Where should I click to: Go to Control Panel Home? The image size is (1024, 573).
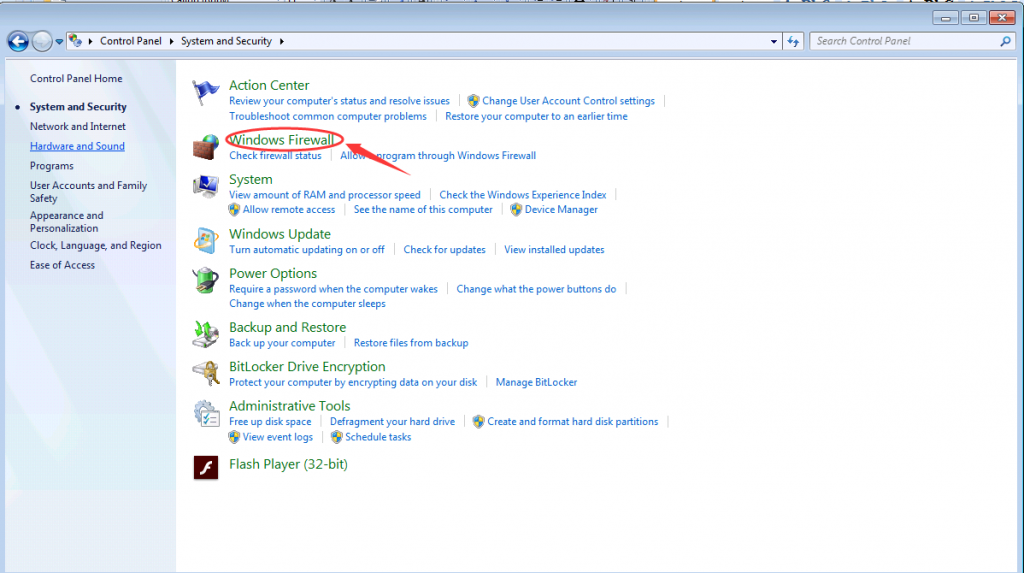pos(76,78)
